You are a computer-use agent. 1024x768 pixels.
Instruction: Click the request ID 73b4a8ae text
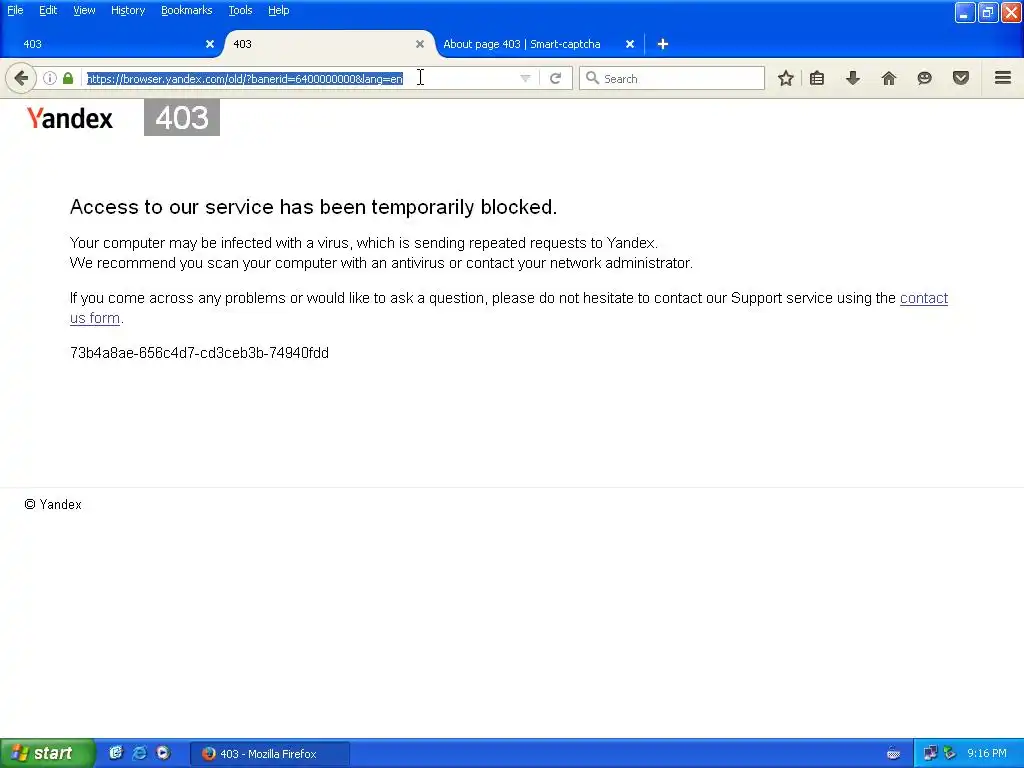[199, 353]
